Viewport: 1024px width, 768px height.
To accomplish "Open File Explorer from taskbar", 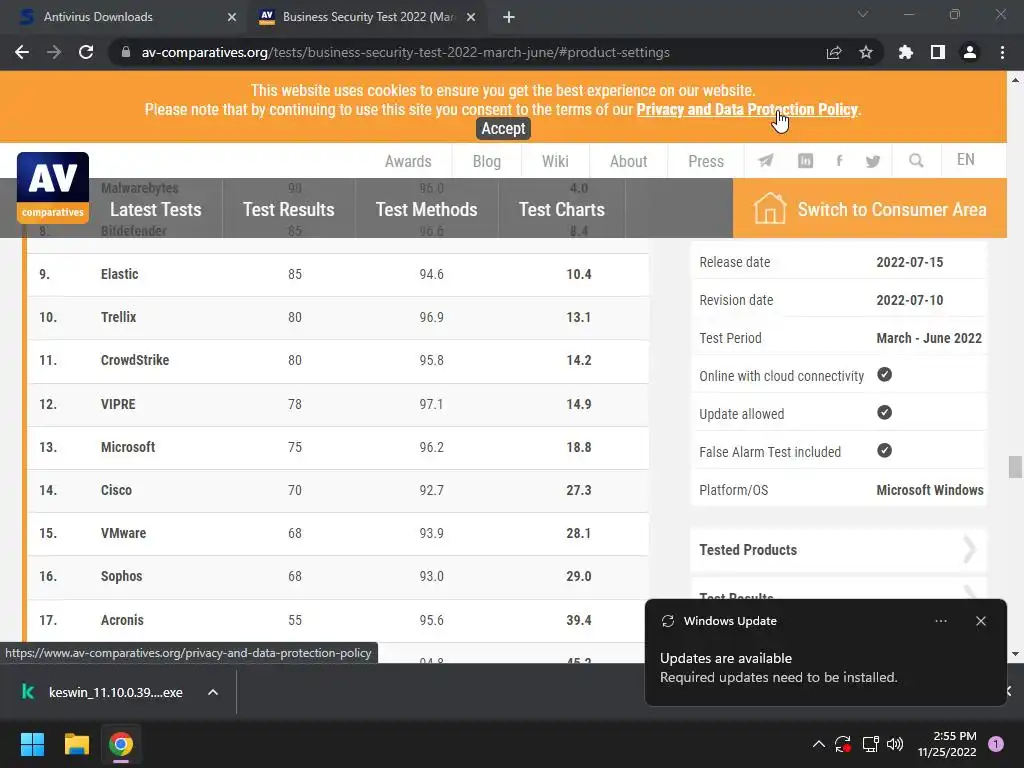I will [x=76, y=744].
